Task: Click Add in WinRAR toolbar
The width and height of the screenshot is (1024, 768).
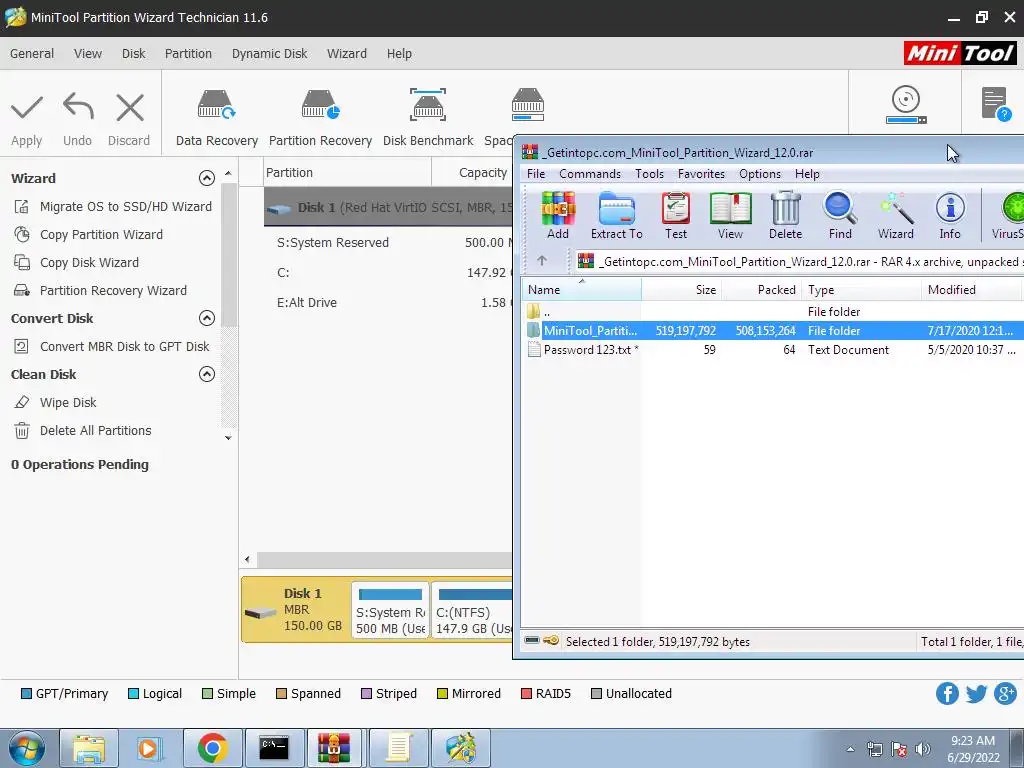Action: click(x=558, y=216)
